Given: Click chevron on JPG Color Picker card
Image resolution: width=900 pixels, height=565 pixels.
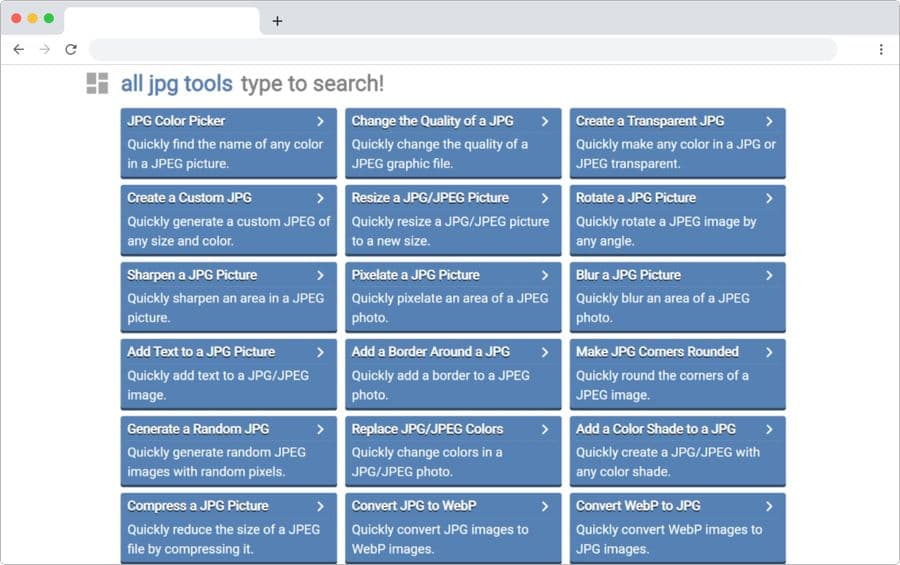Looking at the screenshot, I should [320, 121].
